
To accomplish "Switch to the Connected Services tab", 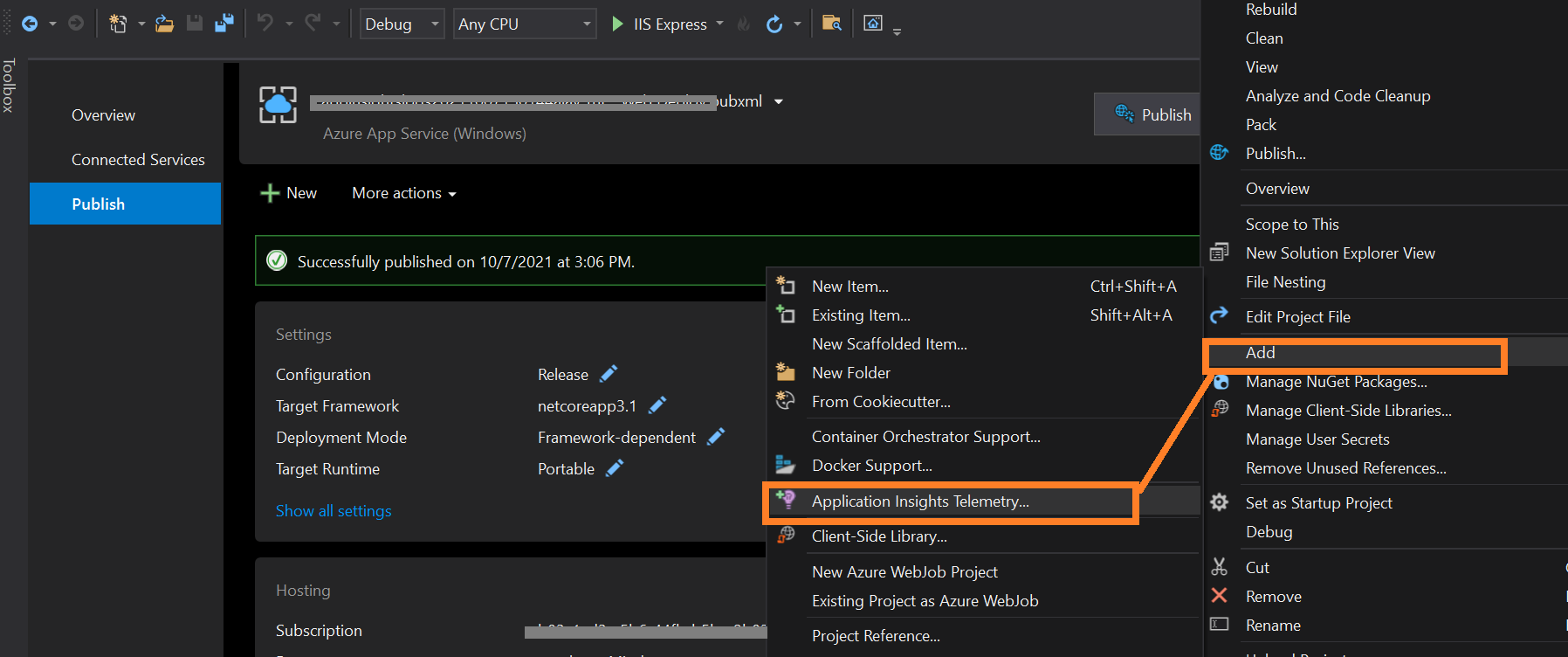I will tap(138, 160).
